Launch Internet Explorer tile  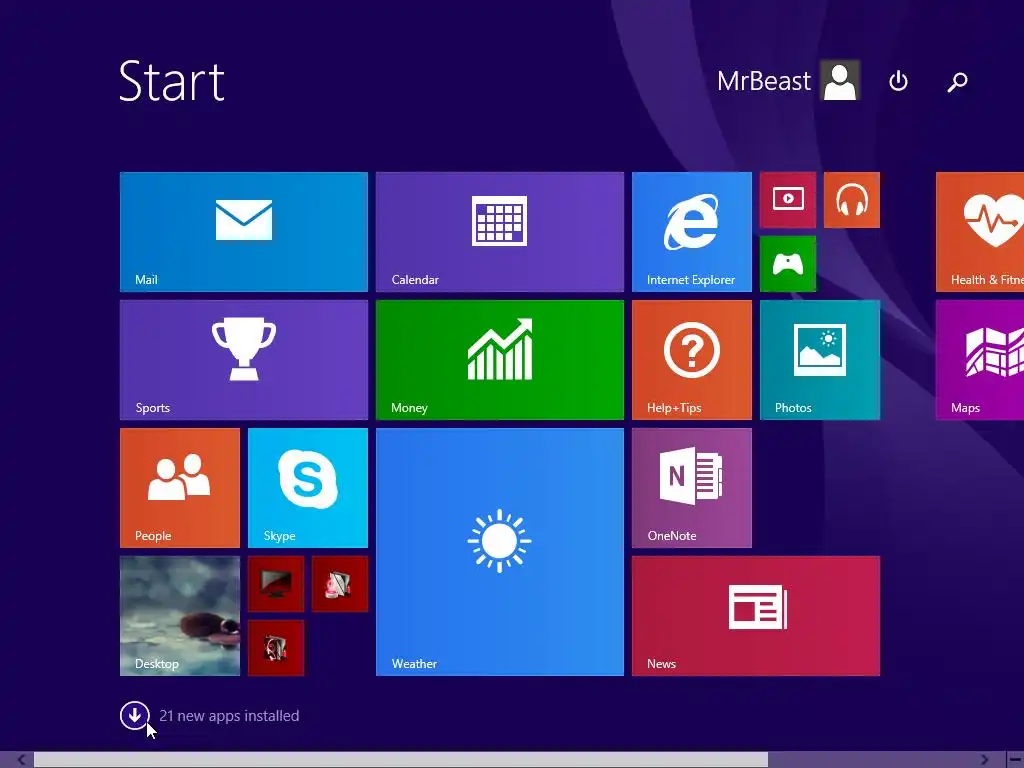coord(692,232)
